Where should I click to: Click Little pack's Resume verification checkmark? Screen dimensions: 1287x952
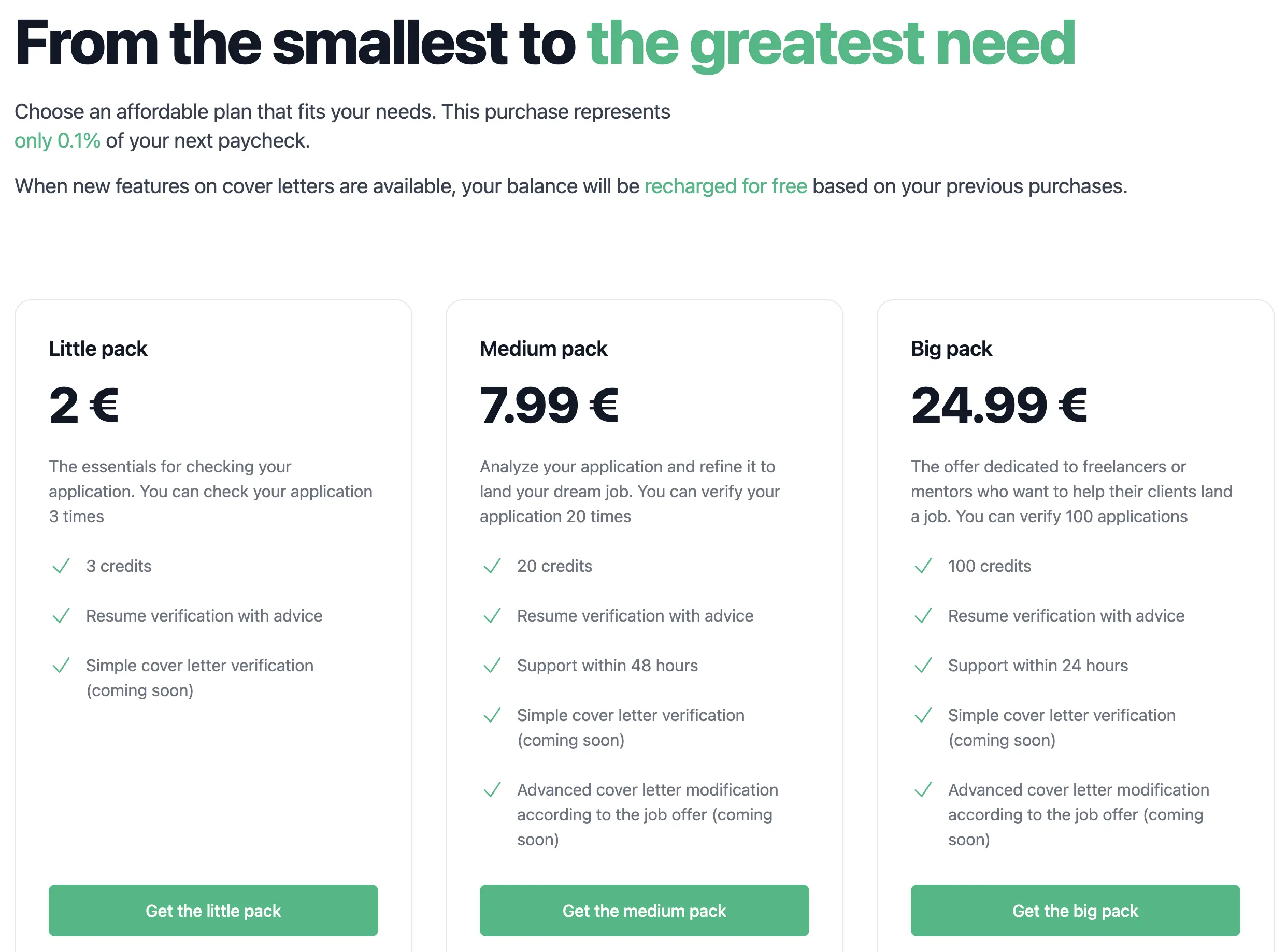click(61, 615)
